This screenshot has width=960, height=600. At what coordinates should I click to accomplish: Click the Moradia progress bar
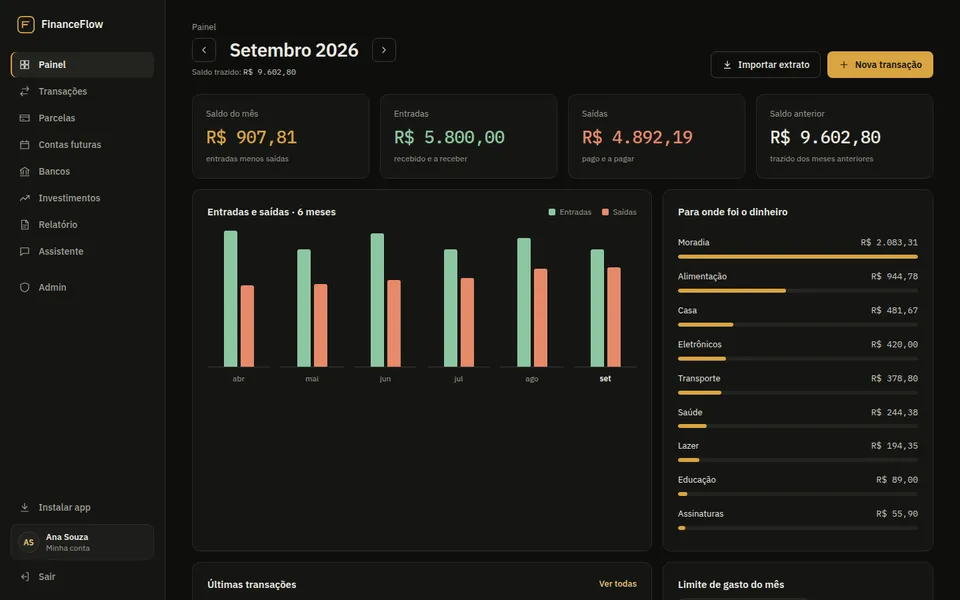pyautogui.click(x=798, y=257)
